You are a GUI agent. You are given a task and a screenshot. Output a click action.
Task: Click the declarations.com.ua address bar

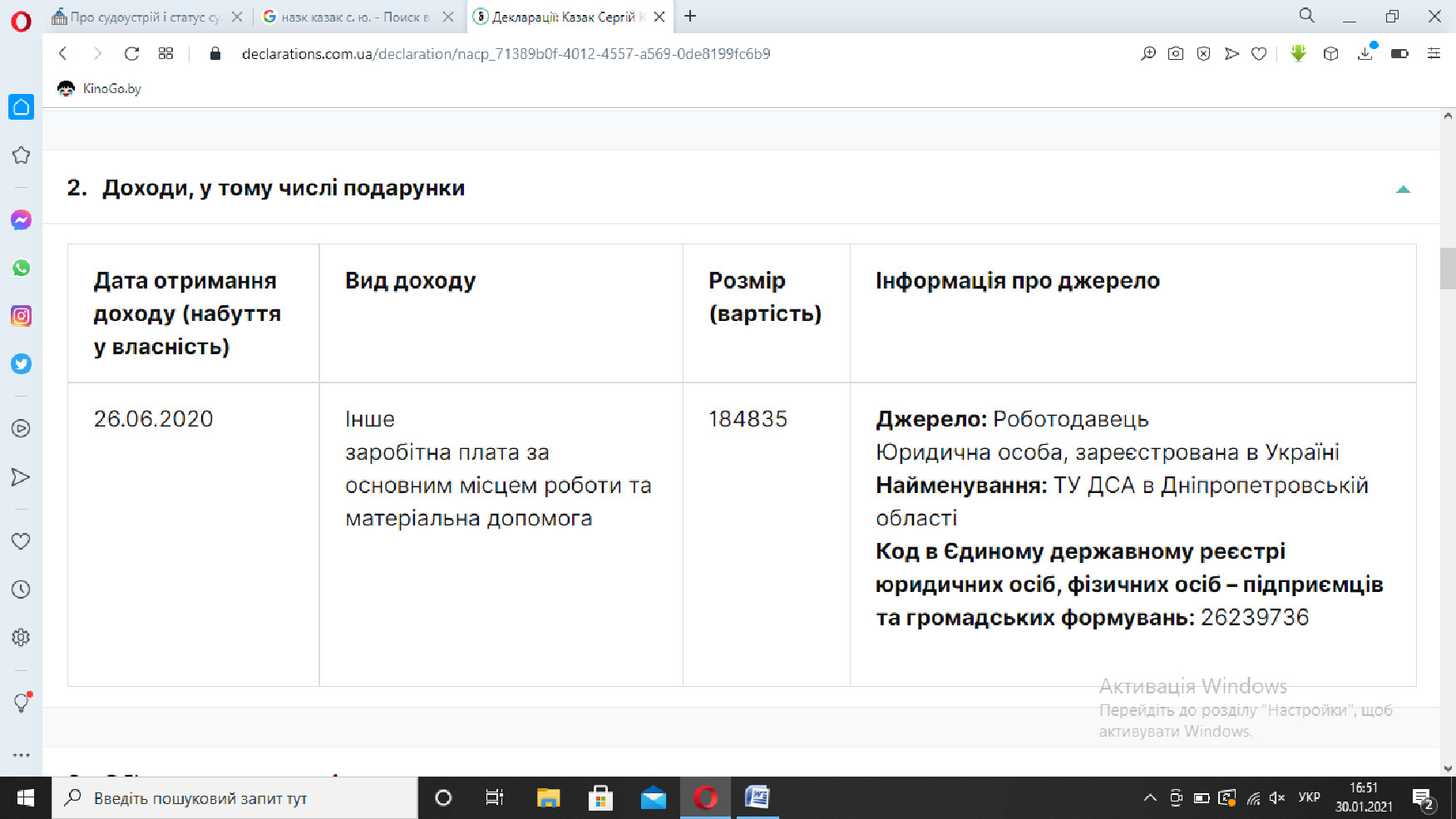pyautogui.click(x=506, y=54)
